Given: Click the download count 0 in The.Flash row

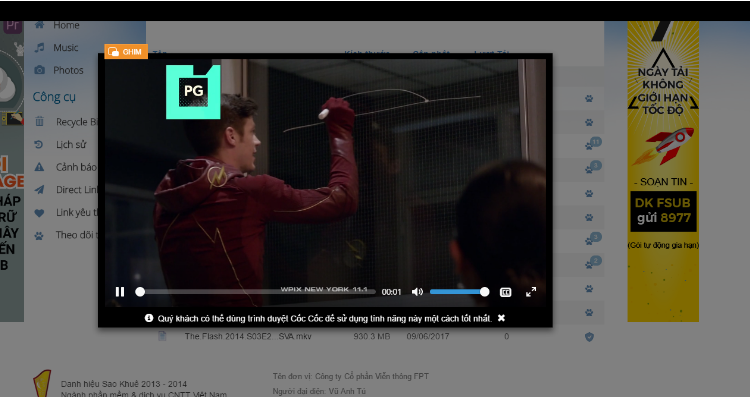Looking at the screenshot, I should pos(507,336).
